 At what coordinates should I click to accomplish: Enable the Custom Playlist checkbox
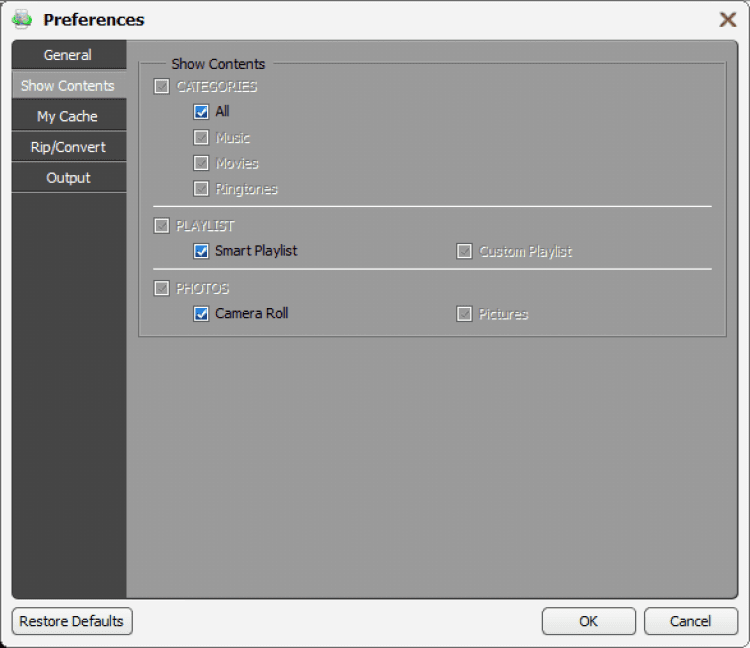(464, 251)
